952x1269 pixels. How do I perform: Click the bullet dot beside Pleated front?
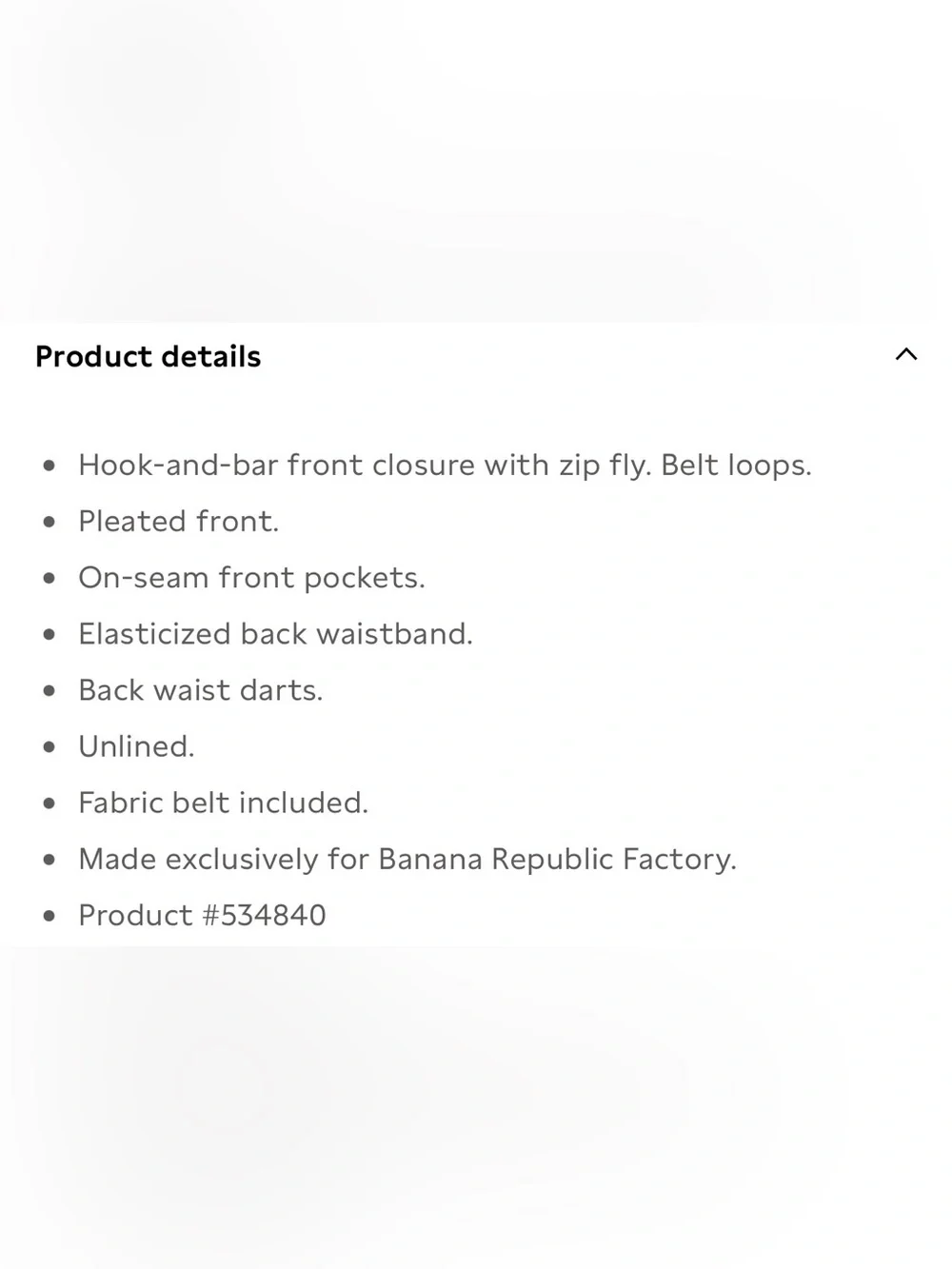(x=50, y=522)
